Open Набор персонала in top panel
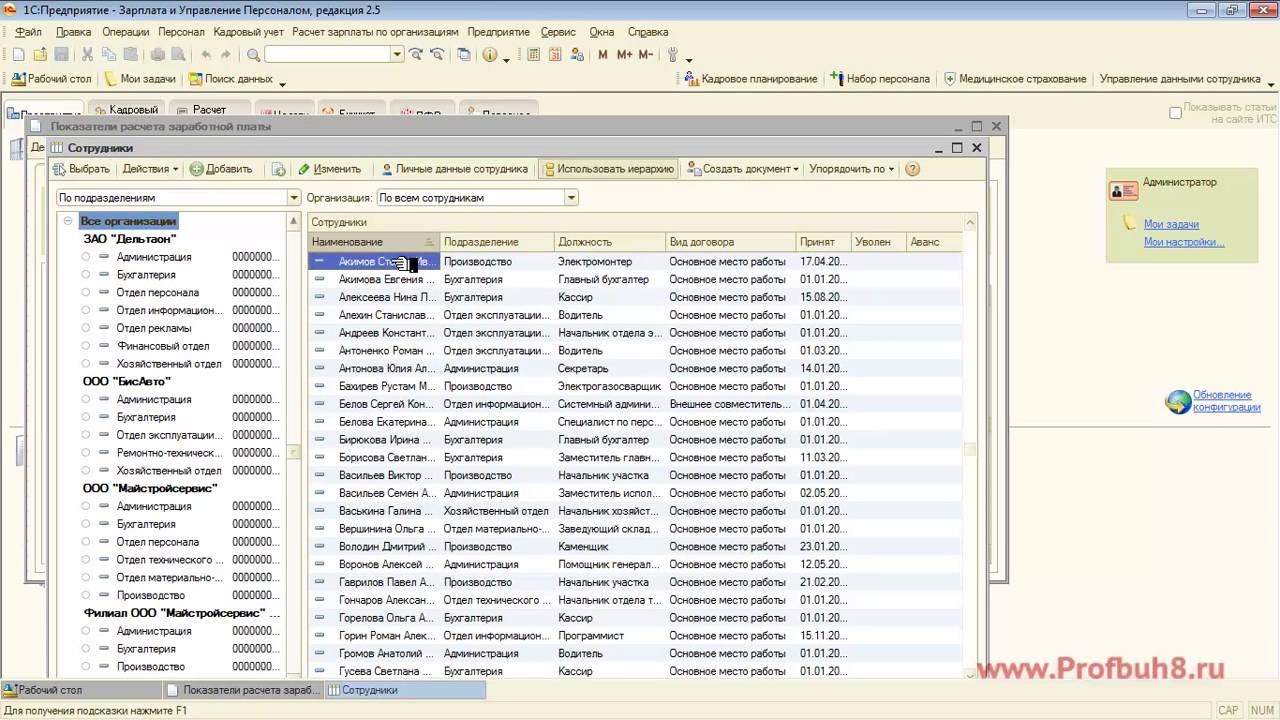 click(x=879, y=79)
